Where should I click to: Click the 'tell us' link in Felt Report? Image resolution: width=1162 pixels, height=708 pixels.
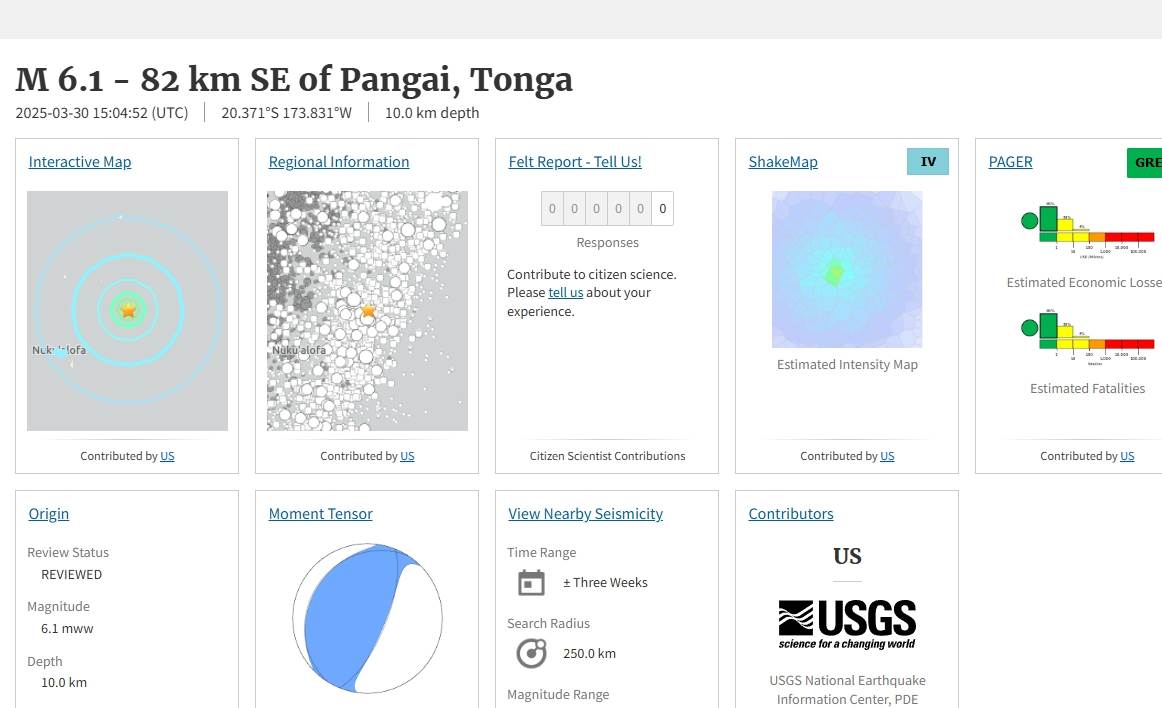(x=565, y=293)
